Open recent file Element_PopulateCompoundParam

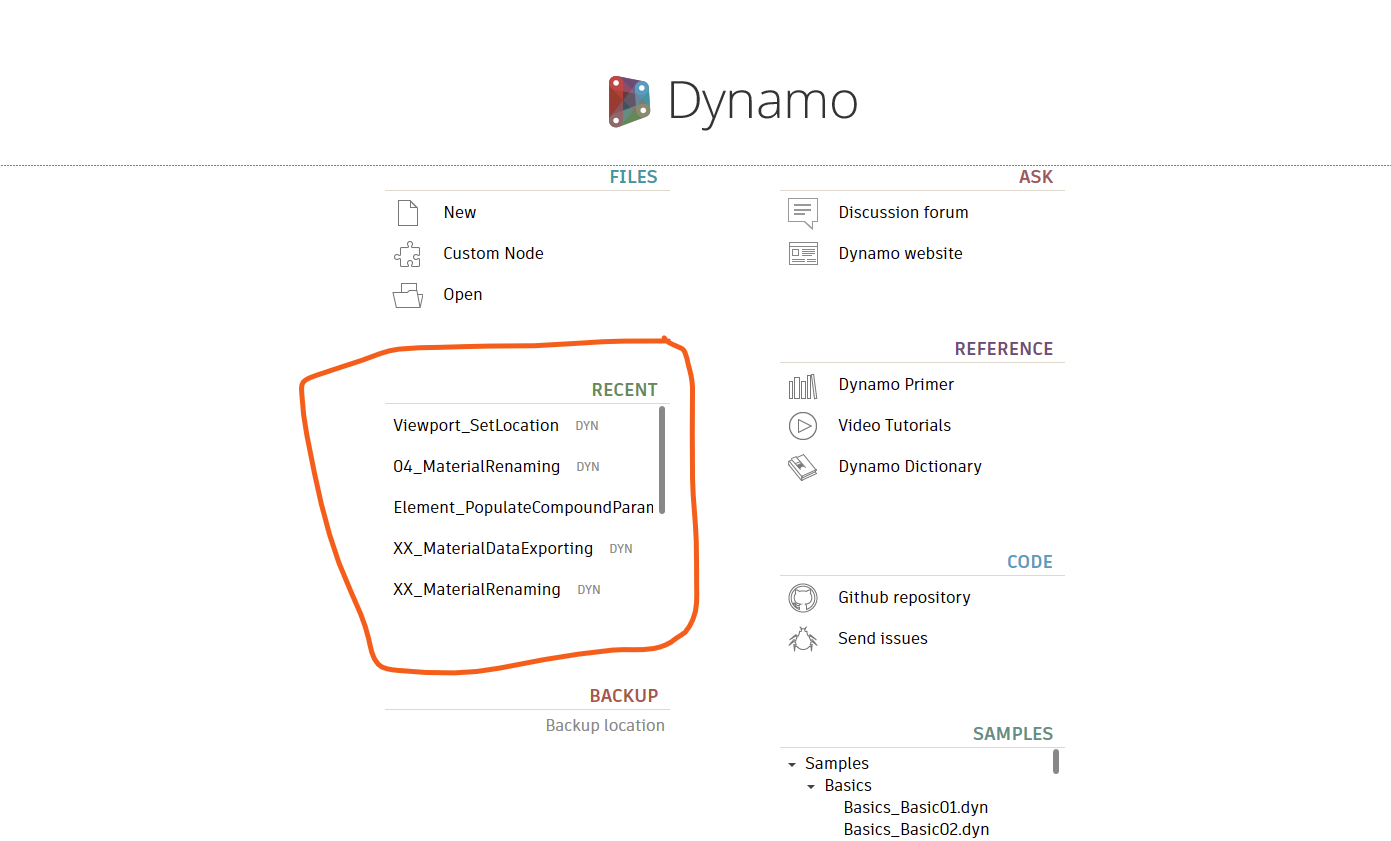(x=523, y=508)
